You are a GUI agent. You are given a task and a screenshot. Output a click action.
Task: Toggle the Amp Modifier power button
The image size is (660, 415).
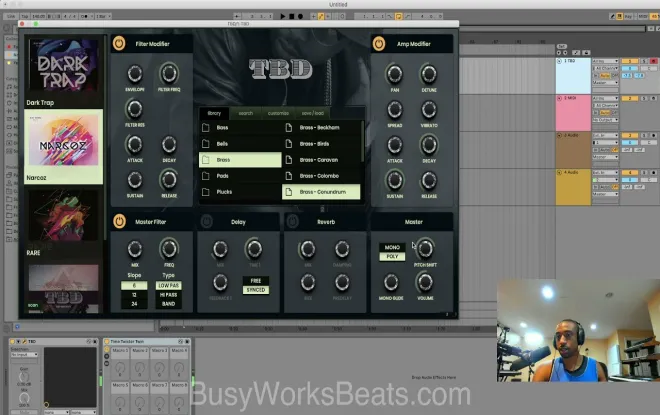click(379, 43)
